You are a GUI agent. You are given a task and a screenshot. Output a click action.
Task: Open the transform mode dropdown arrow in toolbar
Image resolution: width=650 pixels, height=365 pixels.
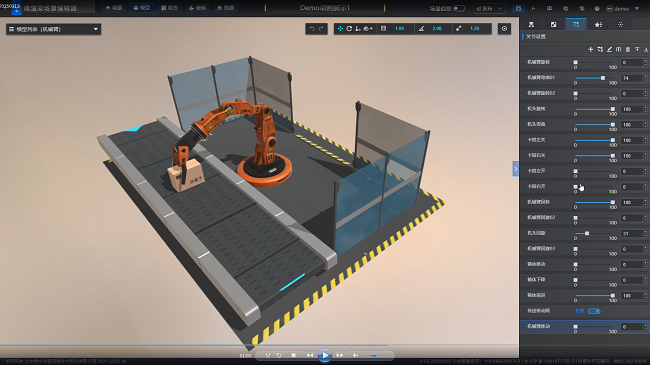click(371, 29)
